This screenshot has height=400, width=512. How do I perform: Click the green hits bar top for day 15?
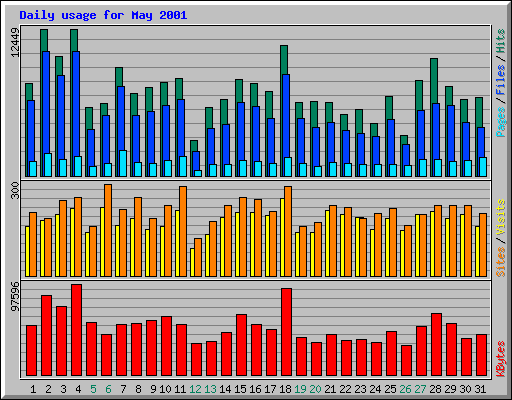click(x=239, y=91)
